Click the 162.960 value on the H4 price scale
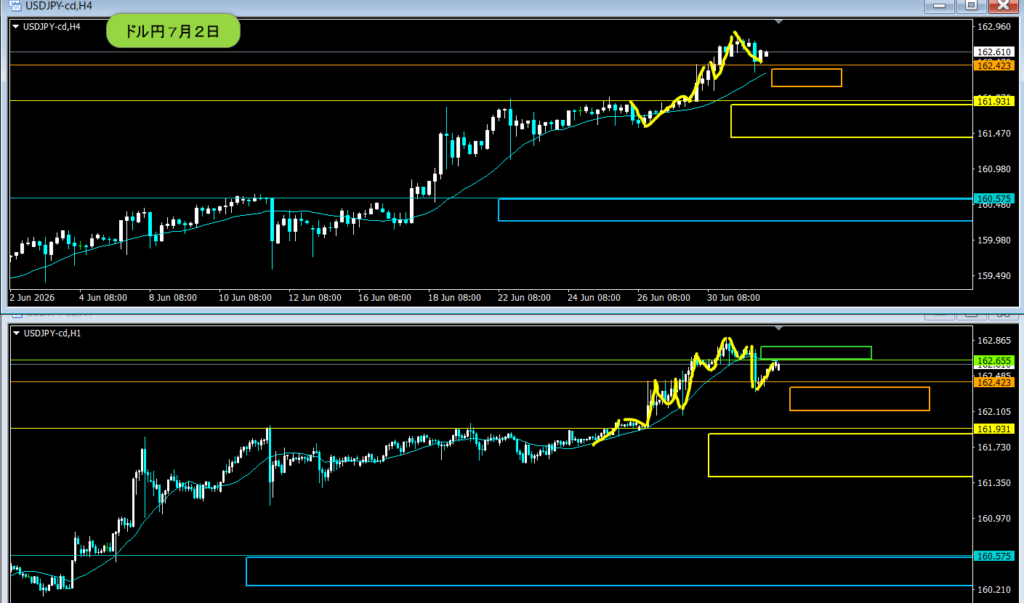Screen dimensions: 1024x603 click(994, 27)
